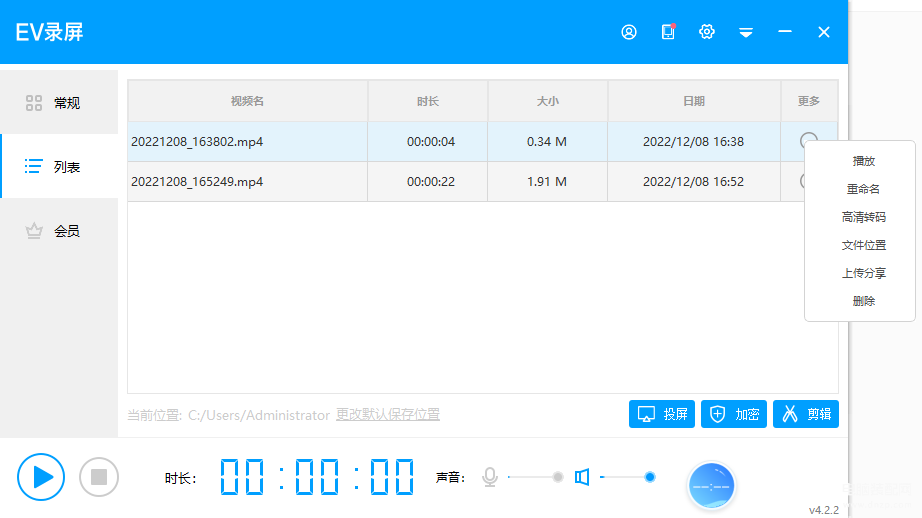Image resolution: width=922 pixels, height=518 pixels.
Task: Stop recording with the square stop button
Action: (x=99, y=477)
